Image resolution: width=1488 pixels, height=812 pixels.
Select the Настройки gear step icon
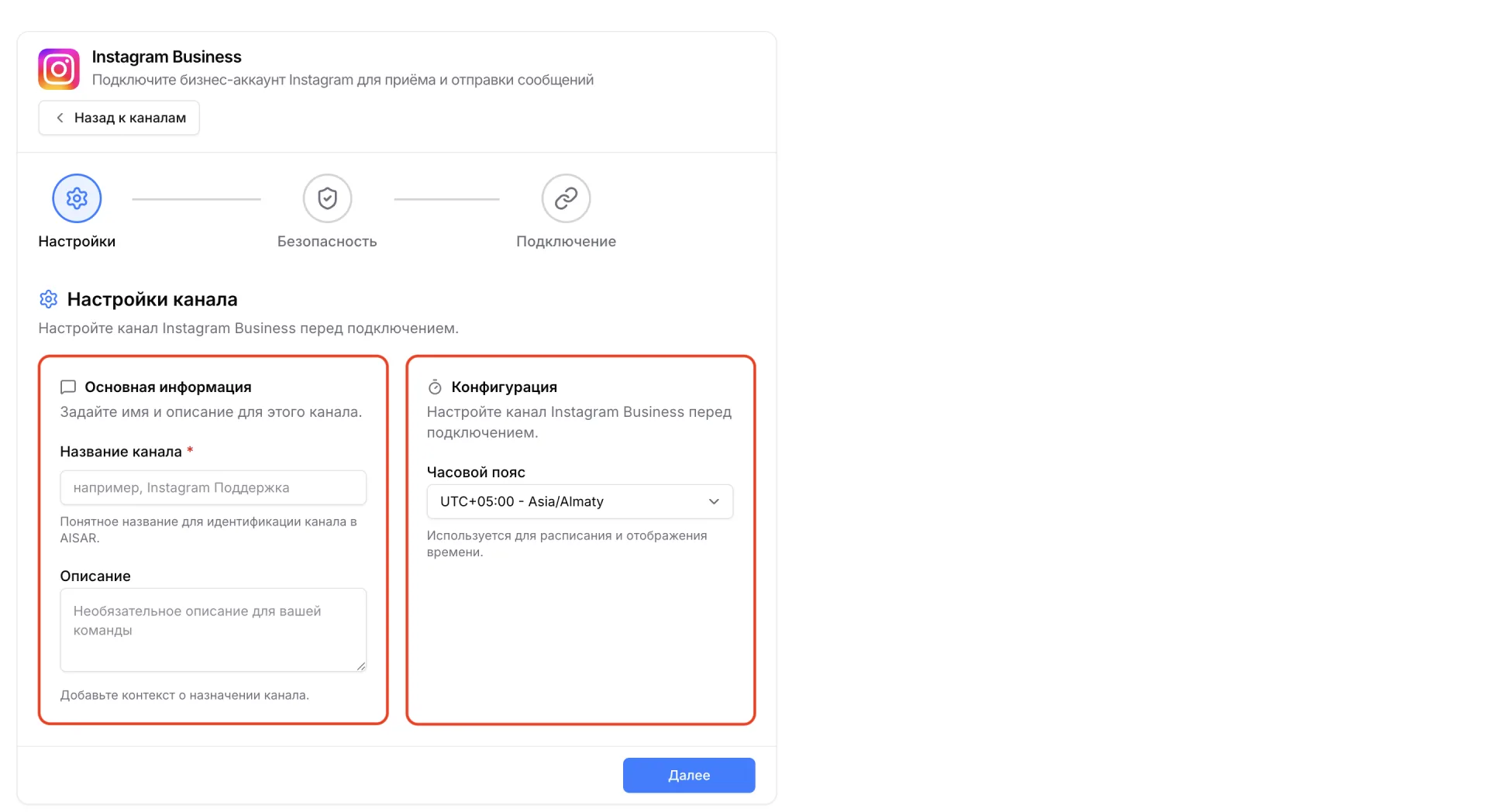[x=77, y=198]
